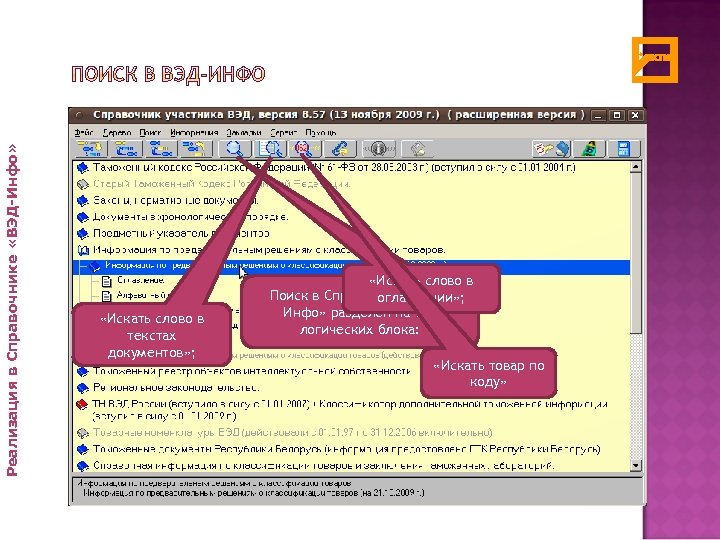Click the plain magnifier search-in-contents icon
This screenshot has height=540, width=720.
[235, 149]
